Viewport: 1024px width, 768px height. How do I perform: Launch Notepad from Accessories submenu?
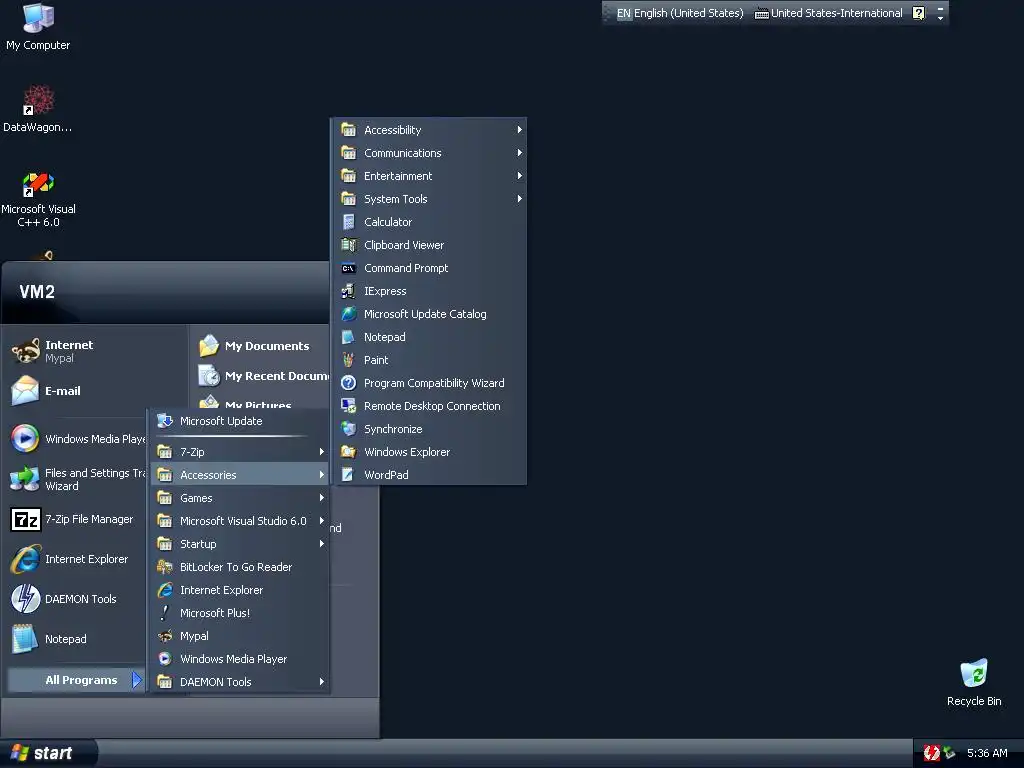pyautogui.click(x=428, y=337)
